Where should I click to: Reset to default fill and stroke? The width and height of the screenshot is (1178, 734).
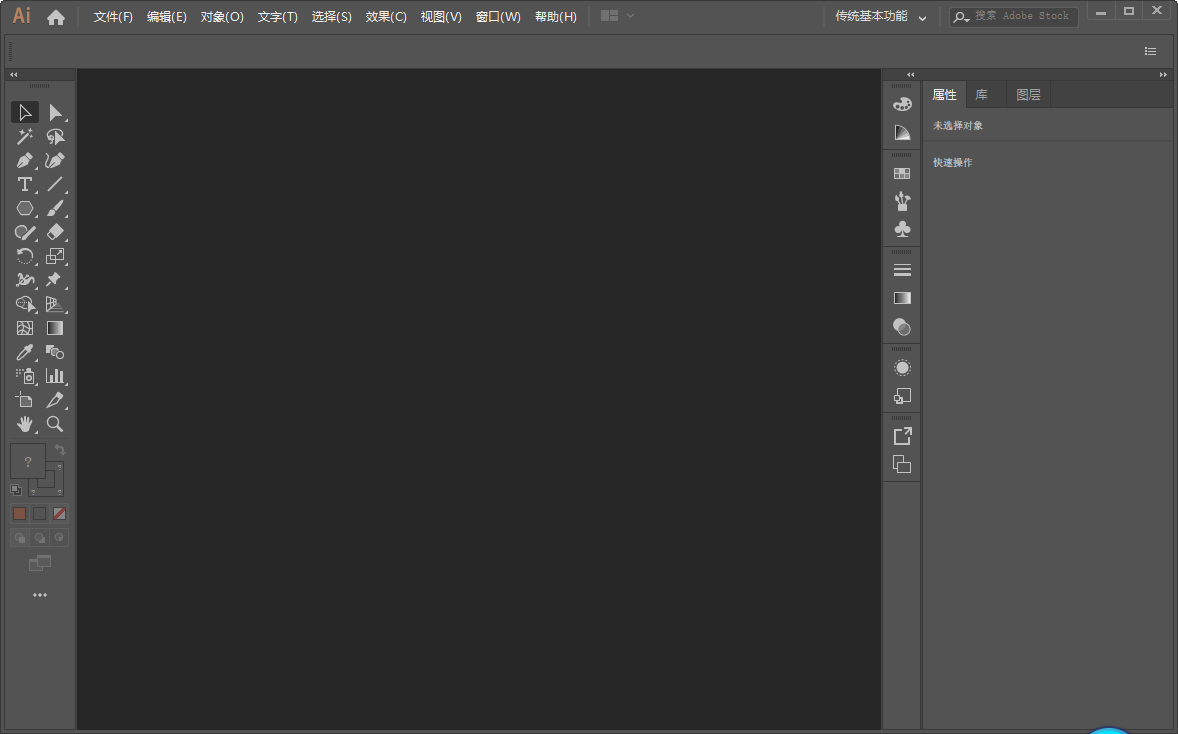(x=16, y=490)
